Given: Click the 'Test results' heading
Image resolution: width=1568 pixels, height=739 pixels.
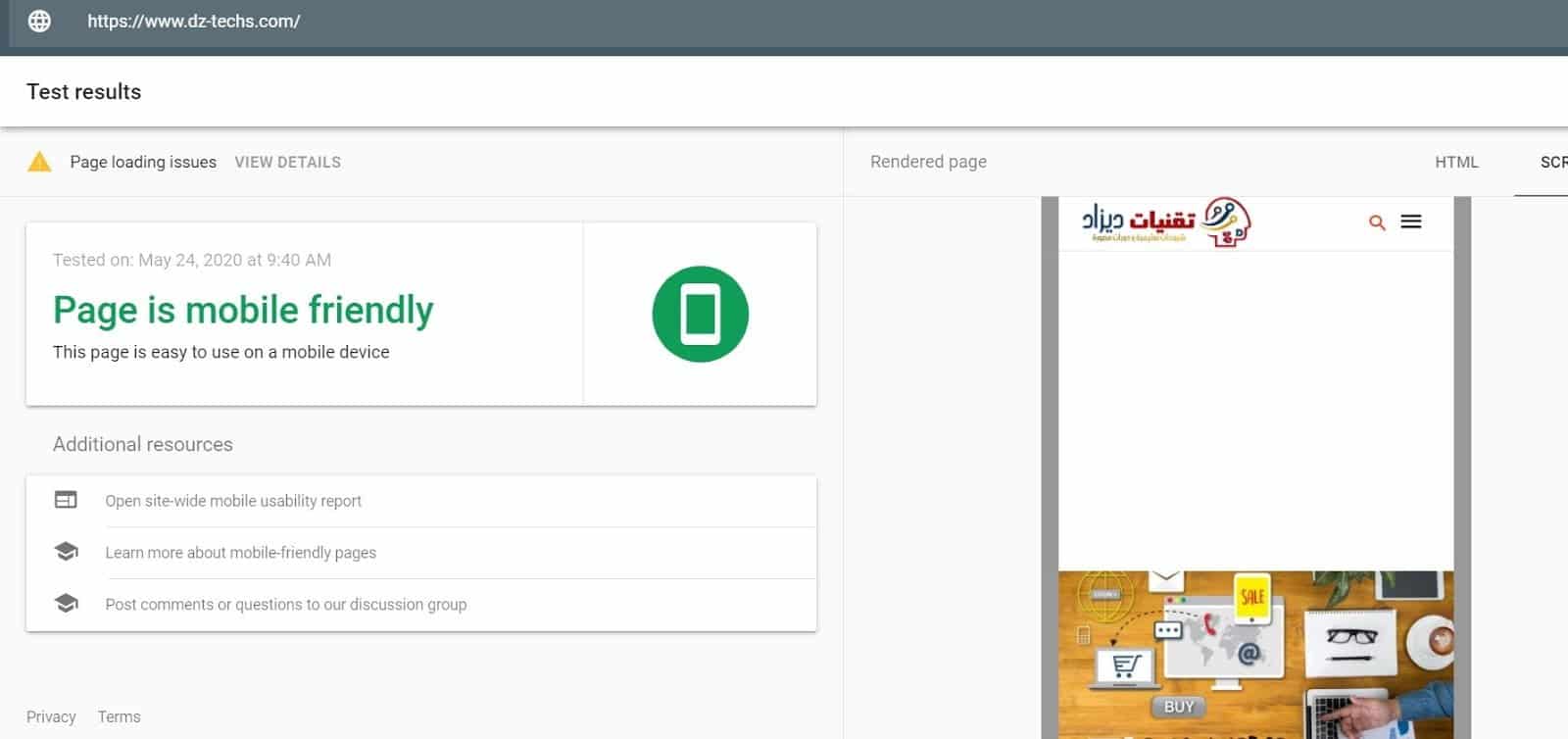Looking at the screenshot, I should pyautogui.click(x=84, y=91).
